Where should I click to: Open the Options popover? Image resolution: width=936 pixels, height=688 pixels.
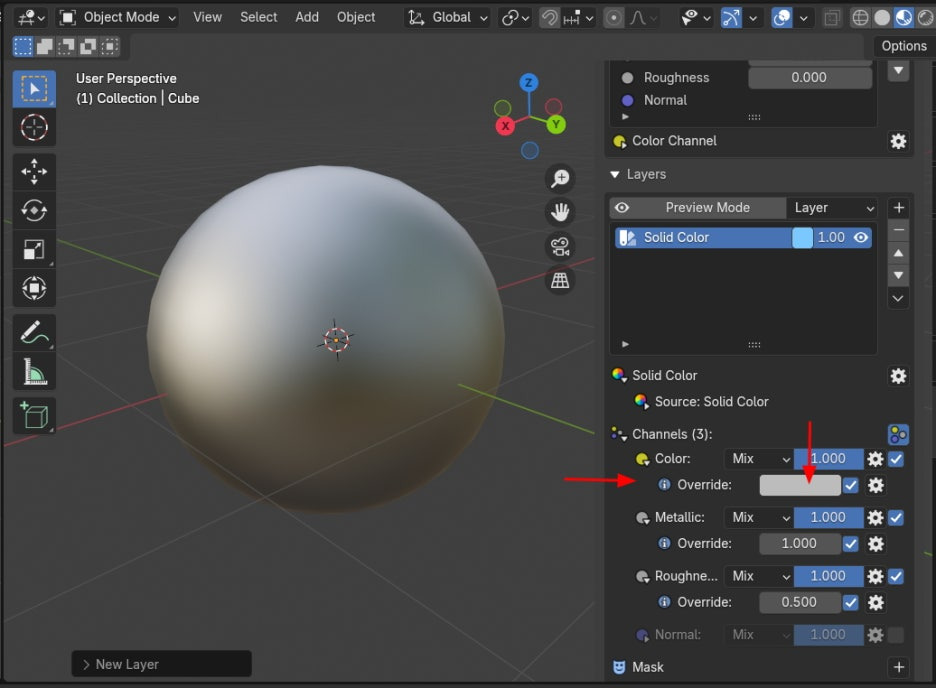point(904,46)
